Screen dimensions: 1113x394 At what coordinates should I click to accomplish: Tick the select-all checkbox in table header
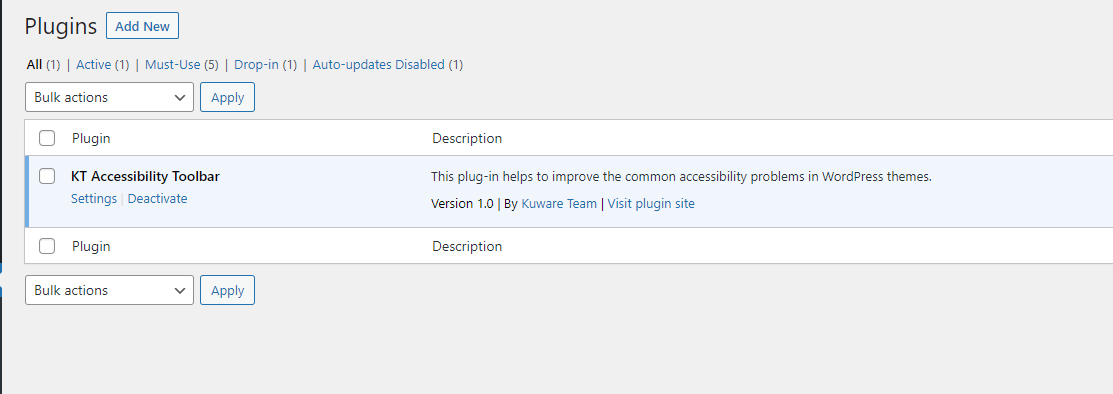point(47,138)
